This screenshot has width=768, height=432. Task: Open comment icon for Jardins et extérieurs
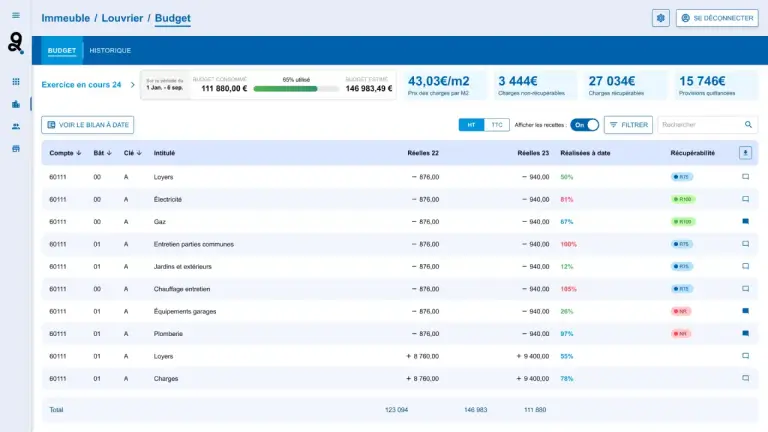[745, 266]
